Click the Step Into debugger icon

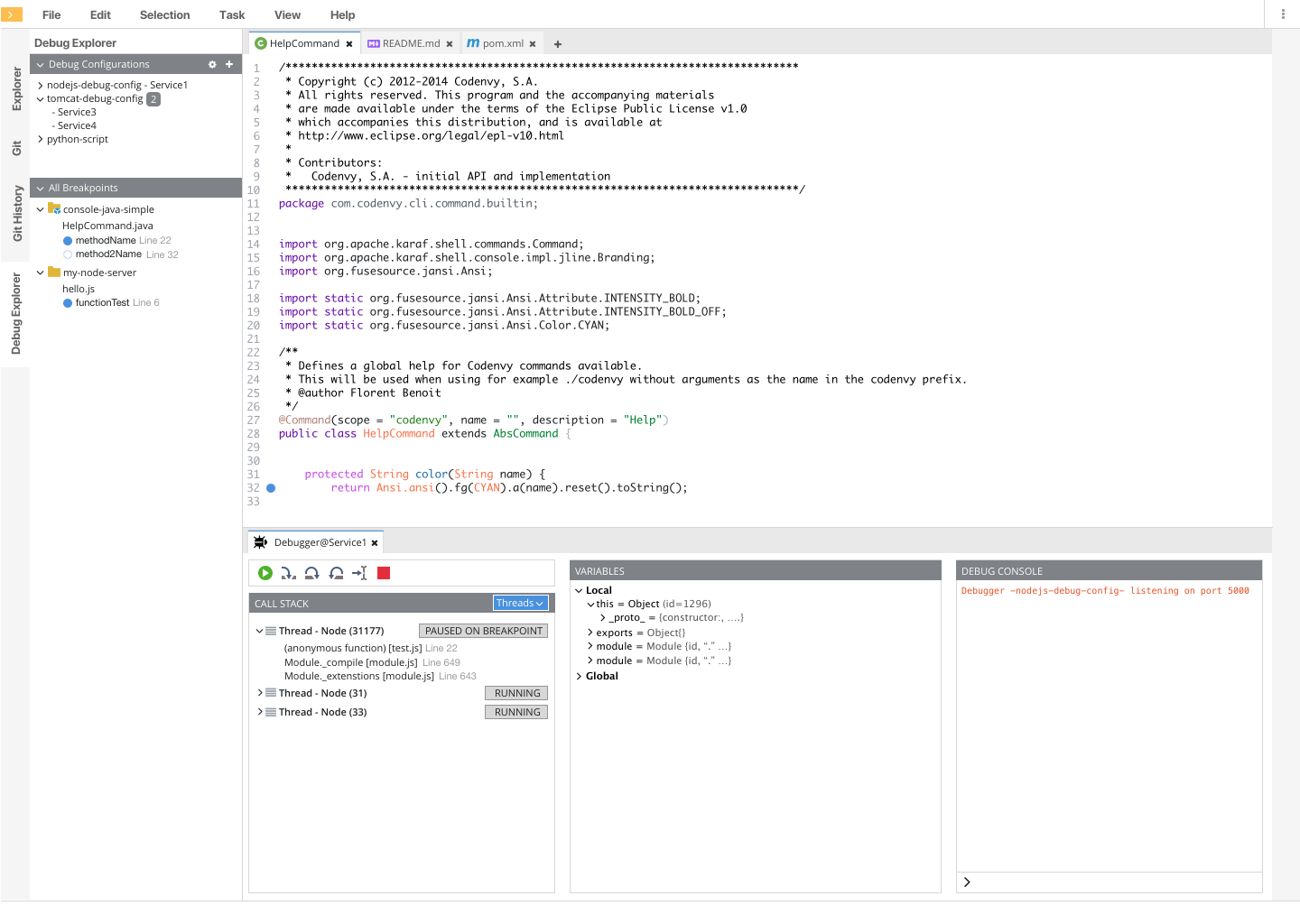pyautogui.click(x=288, y=573)
